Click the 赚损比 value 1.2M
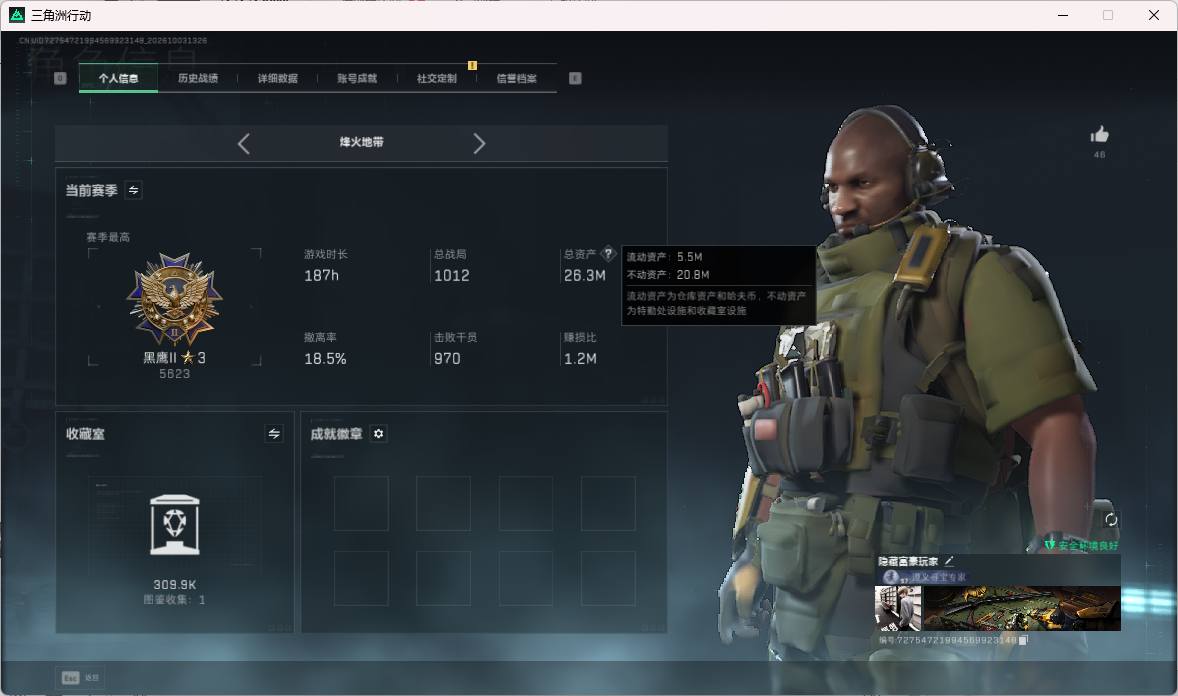This screenshot has width=1178, height=696. point(580,359)
